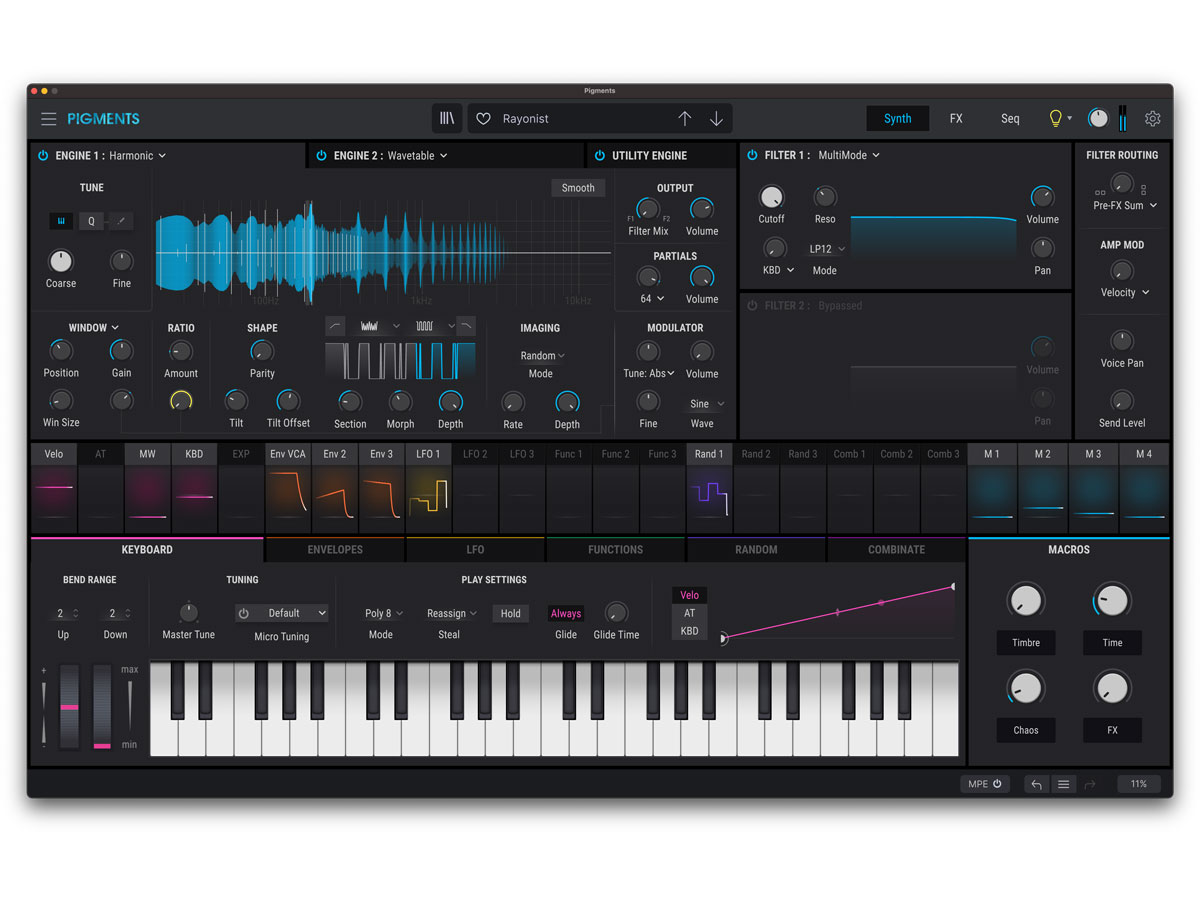Image resolution: width=1200 pixels, height=900 pixels.
Task: Click the Parity shape knob
Action: click(262, 351)
